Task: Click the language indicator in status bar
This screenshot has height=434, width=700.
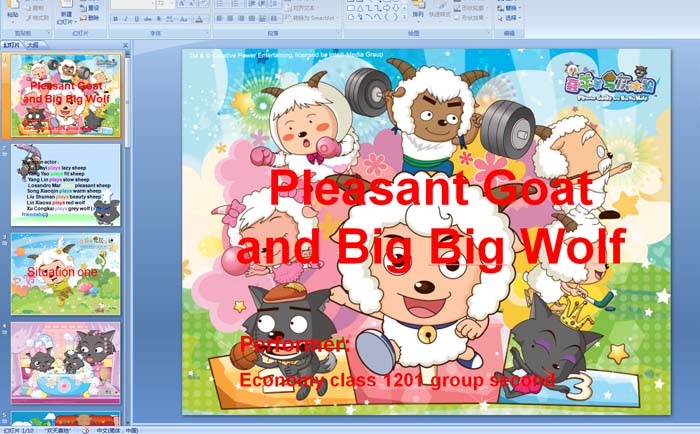Action: point(117,430)
